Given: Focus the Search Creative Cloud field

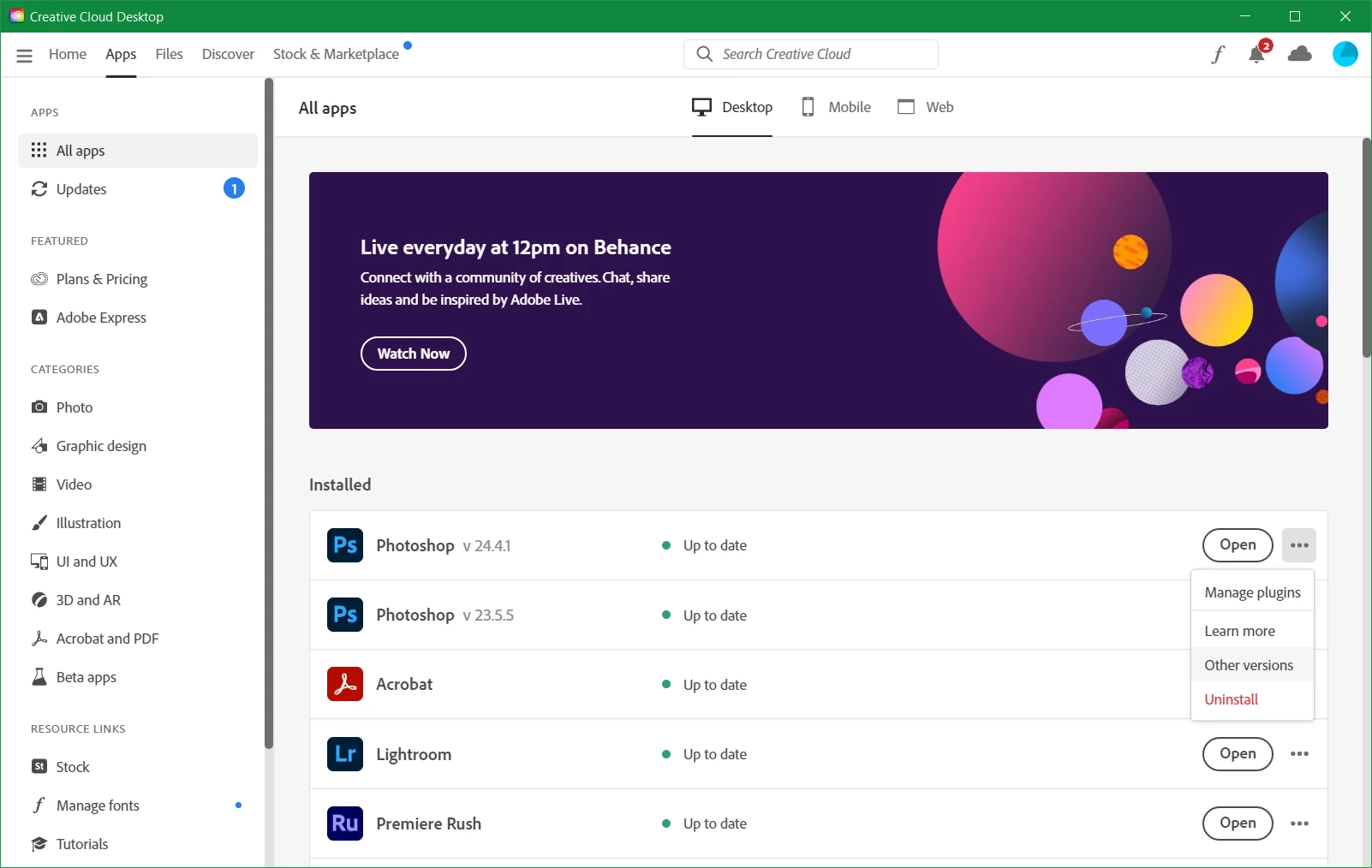Looking at the screenshot, I should (x=811, y=54).
